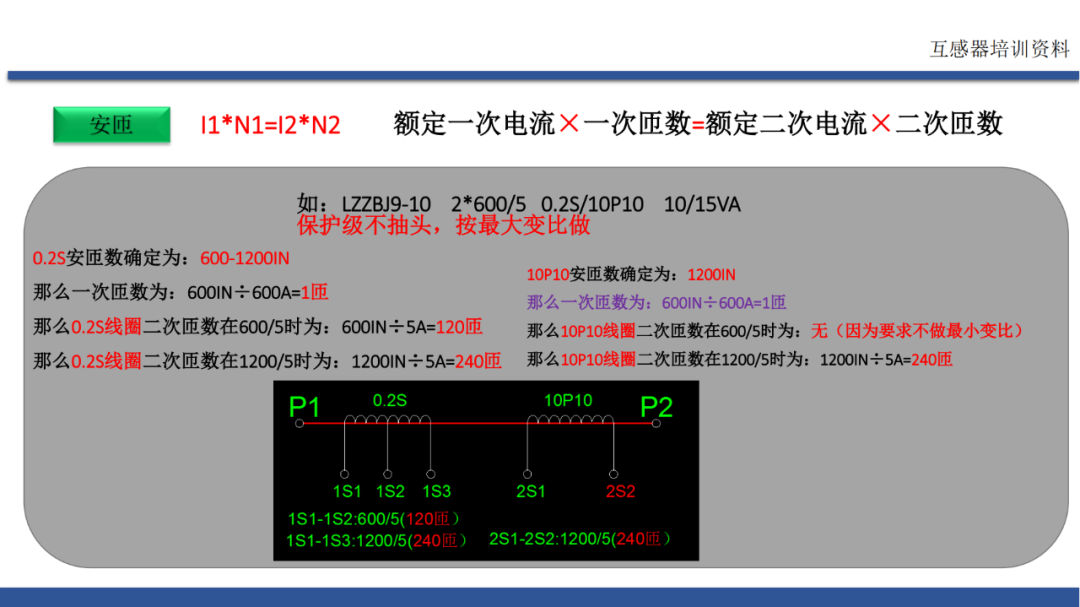Screen dimensions: 1080x607
Task: Click the green 安匝 button
Action: pos(111,125)
